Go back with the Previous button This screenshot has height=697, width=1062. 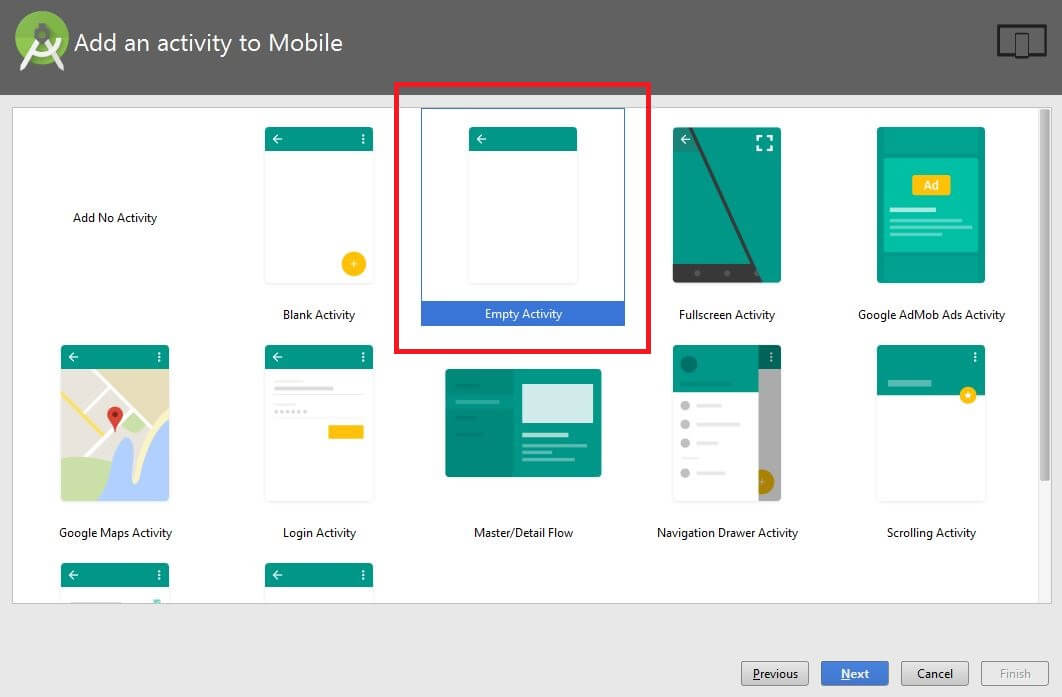(774, 673)
